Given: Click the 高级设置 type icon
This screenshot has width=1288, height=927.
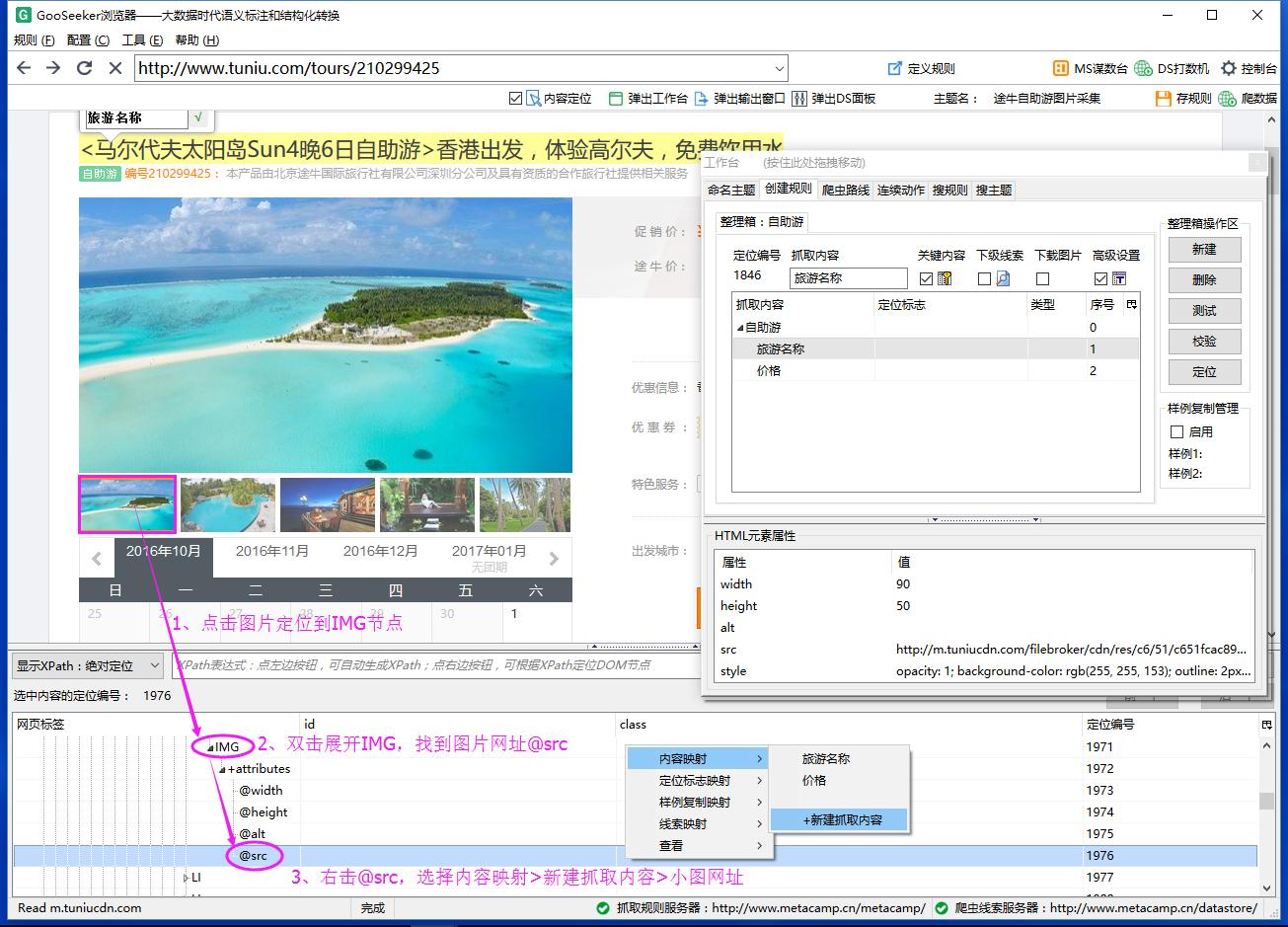Looking at the screenshot, I should [x=1119, y=277].
